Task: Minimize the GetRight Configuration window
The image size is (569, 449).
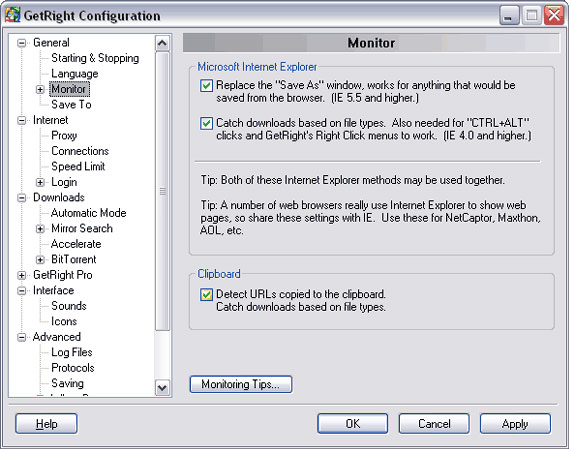Action: [509, 16]
